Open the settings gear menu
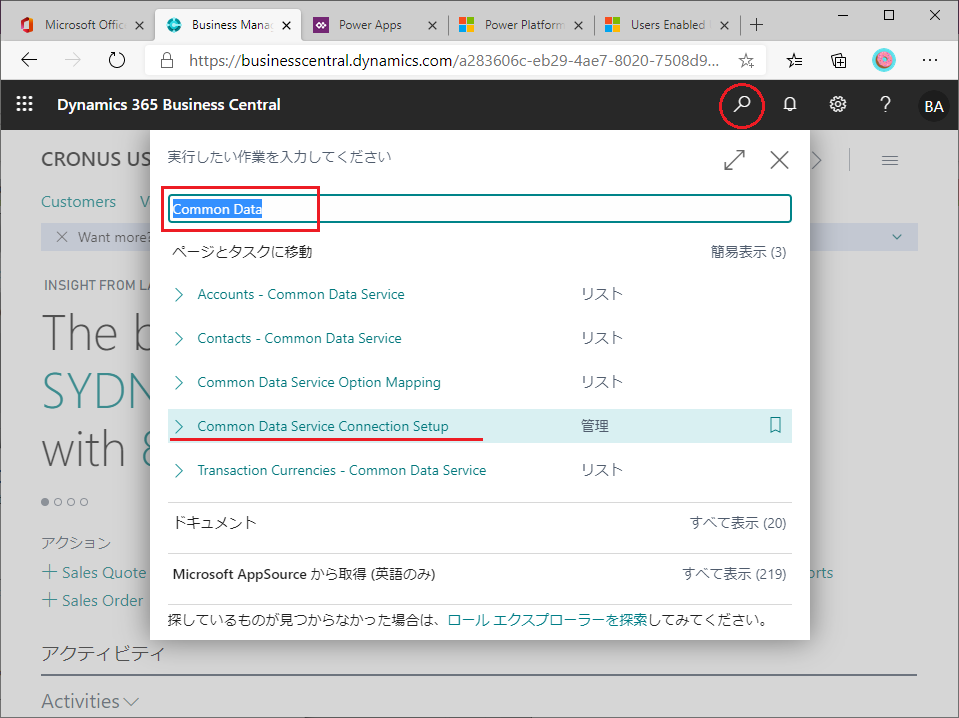Image resolution: width=959 pixels, height=718 pixels. pyautogui.click(x=837, y=105)
